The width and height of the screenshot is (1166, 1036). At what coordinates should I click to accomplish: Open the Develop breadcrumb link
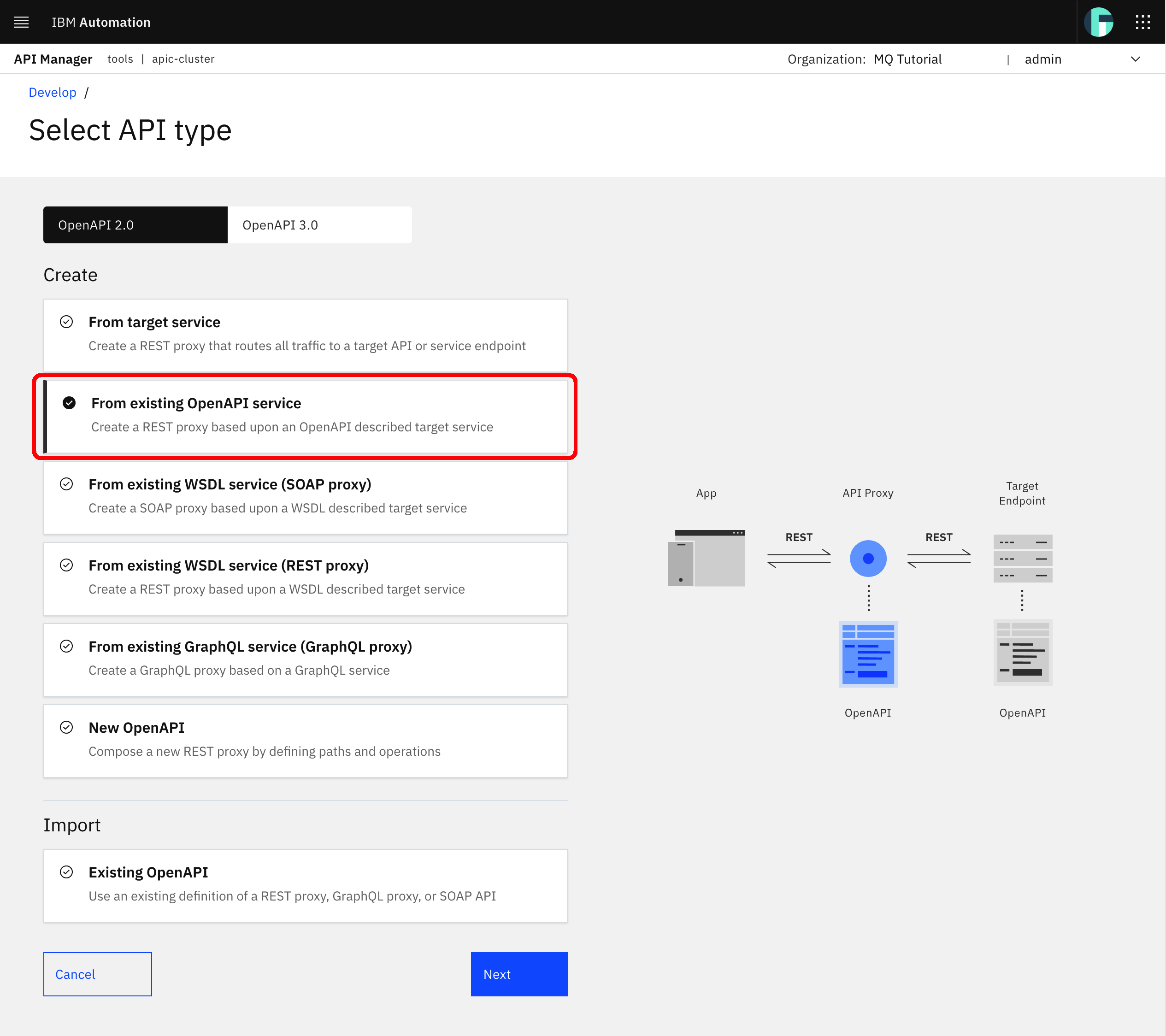click(53, 92)
